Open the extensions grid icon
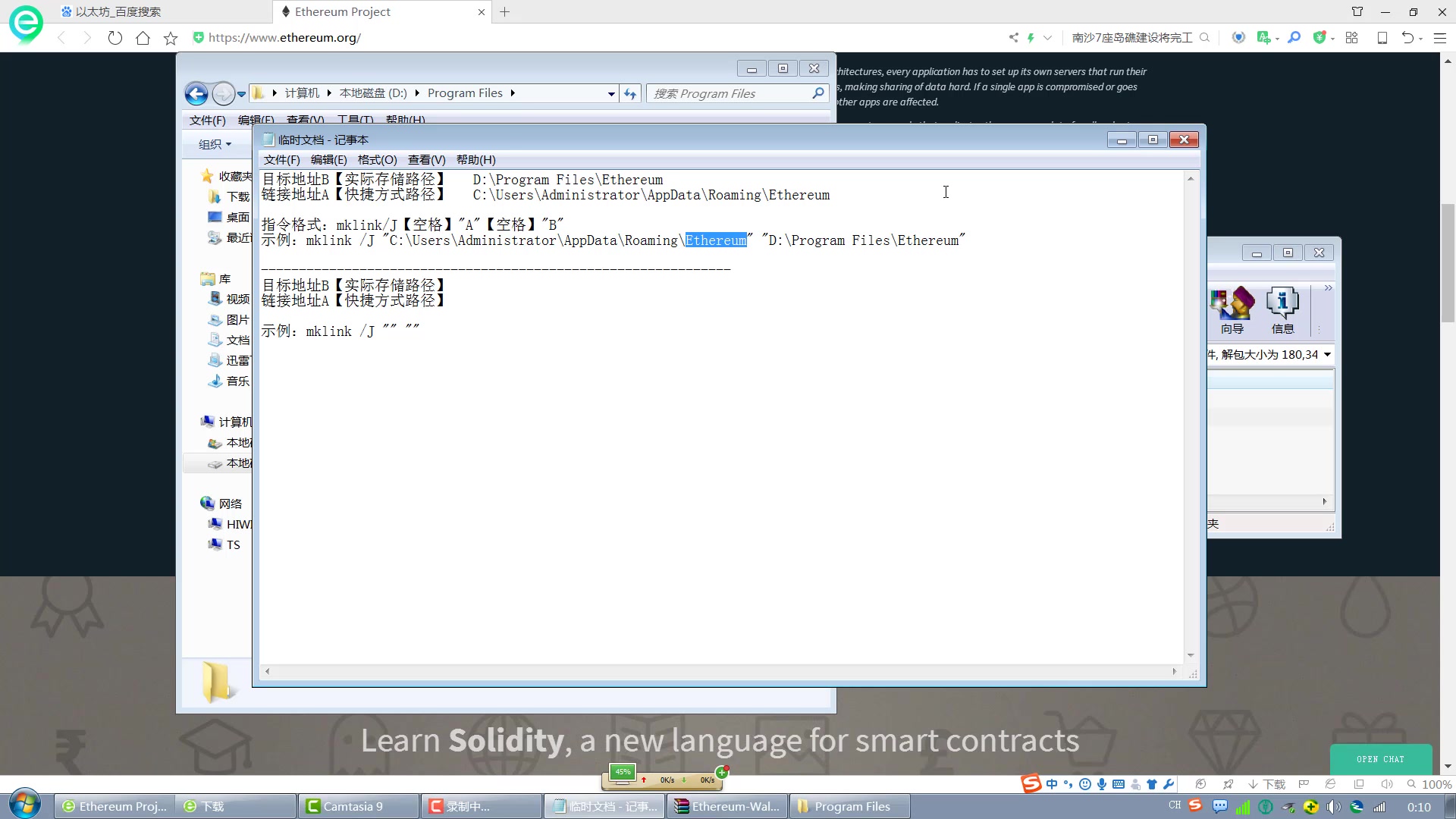This screenshot has width=1456, height=819. (1351, 37)
